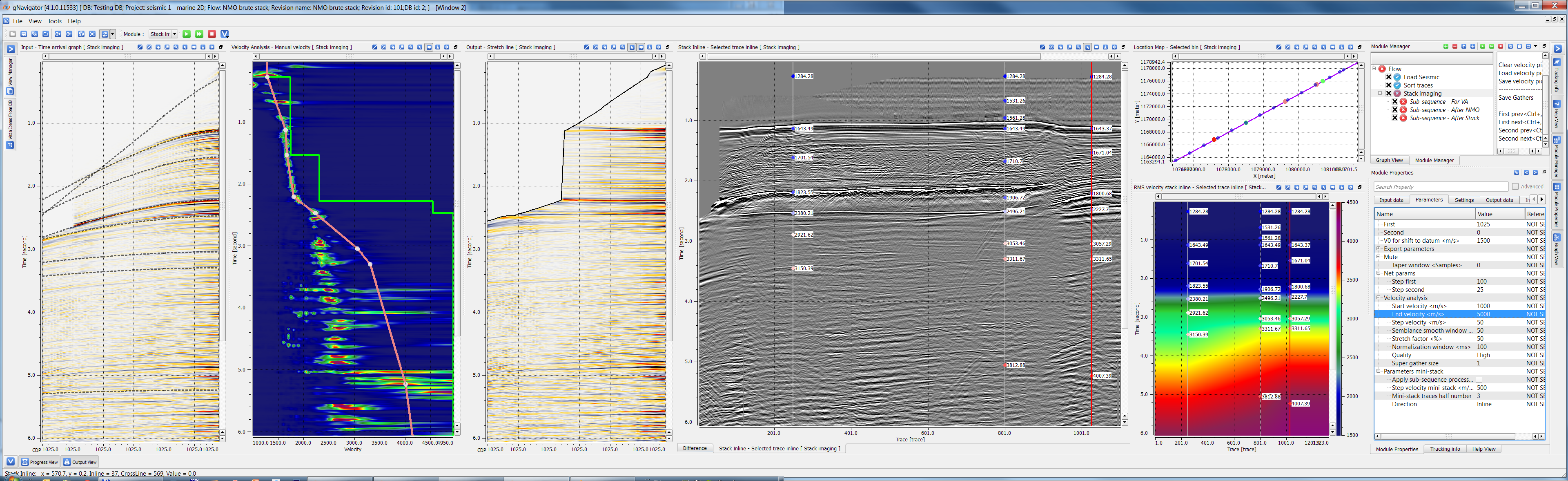Remove module with red minus icon
1568x481 pixels.
1455,46
